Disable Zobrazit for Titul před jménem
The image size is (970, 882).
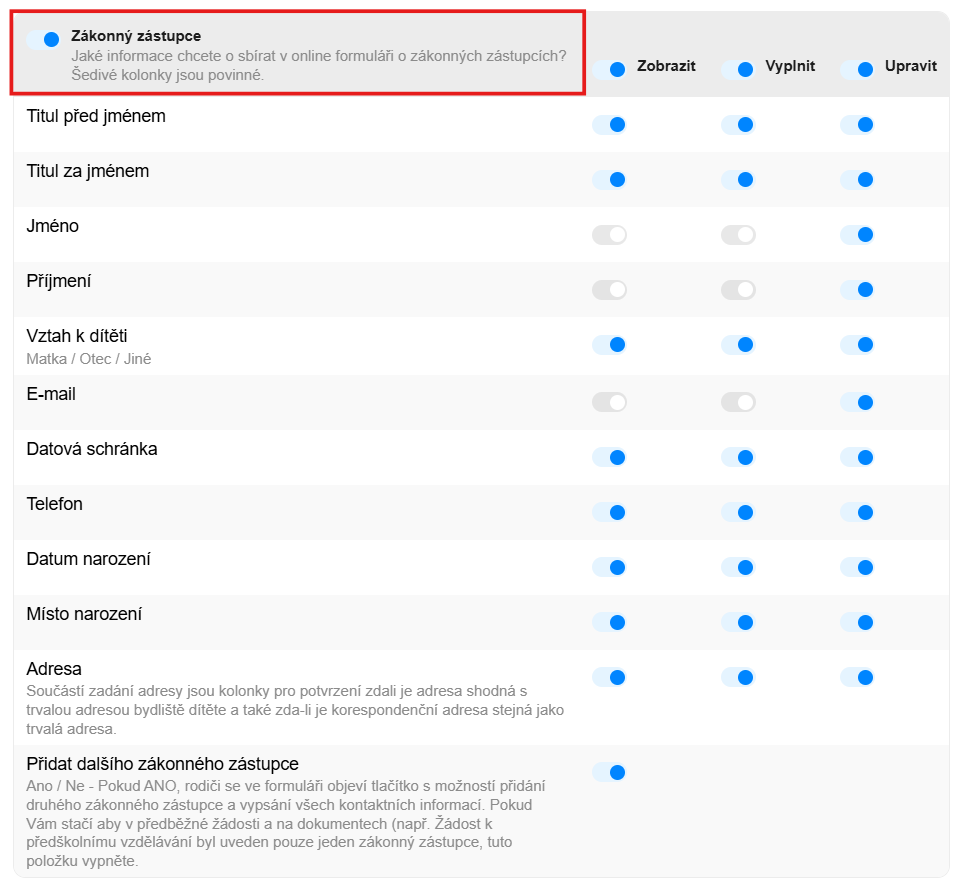click(x=609, y=124)
